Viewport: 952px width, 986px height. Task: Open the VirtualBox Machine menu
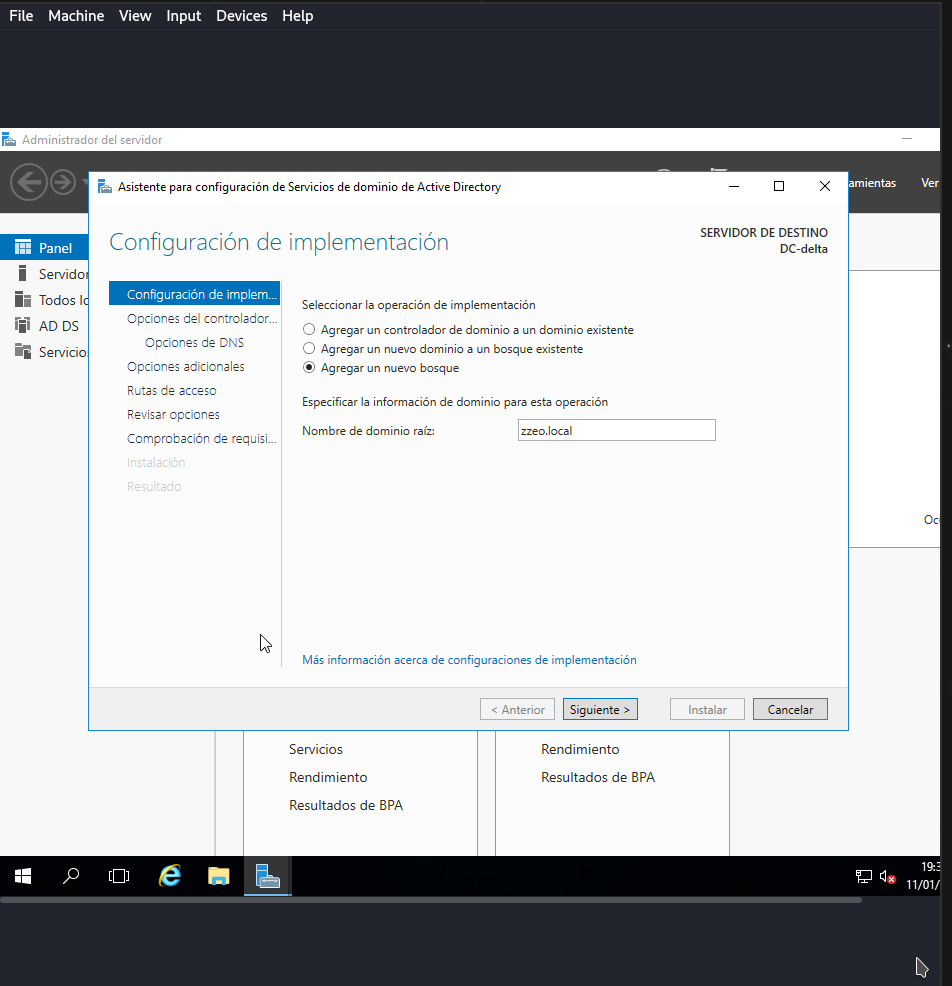click(x=76, y=16)
